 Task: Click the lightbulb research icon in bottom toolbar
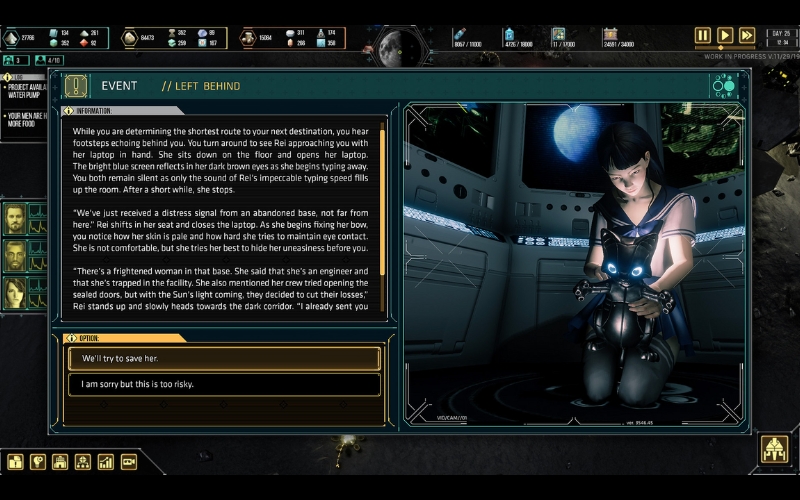pos(38,462)
